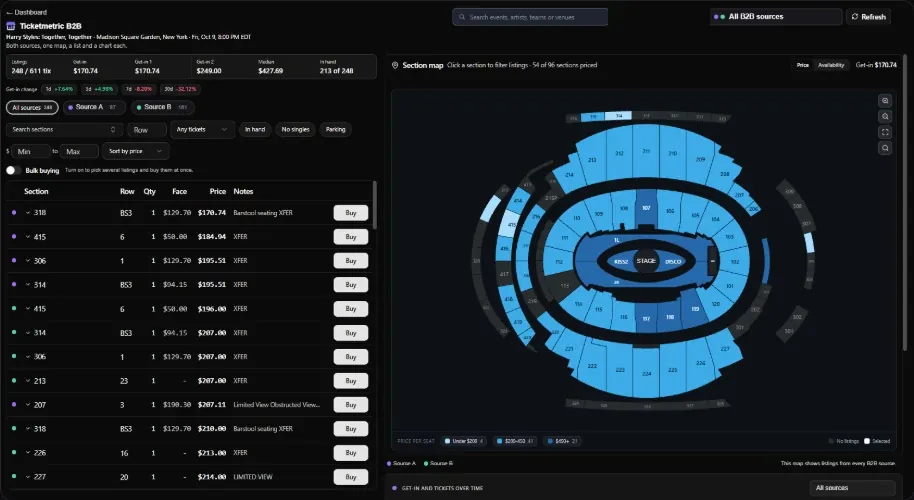The width and height of the screenshot is (914, 500).
Task: Toggle fullscreen for the section map
Action: point(885,132)
